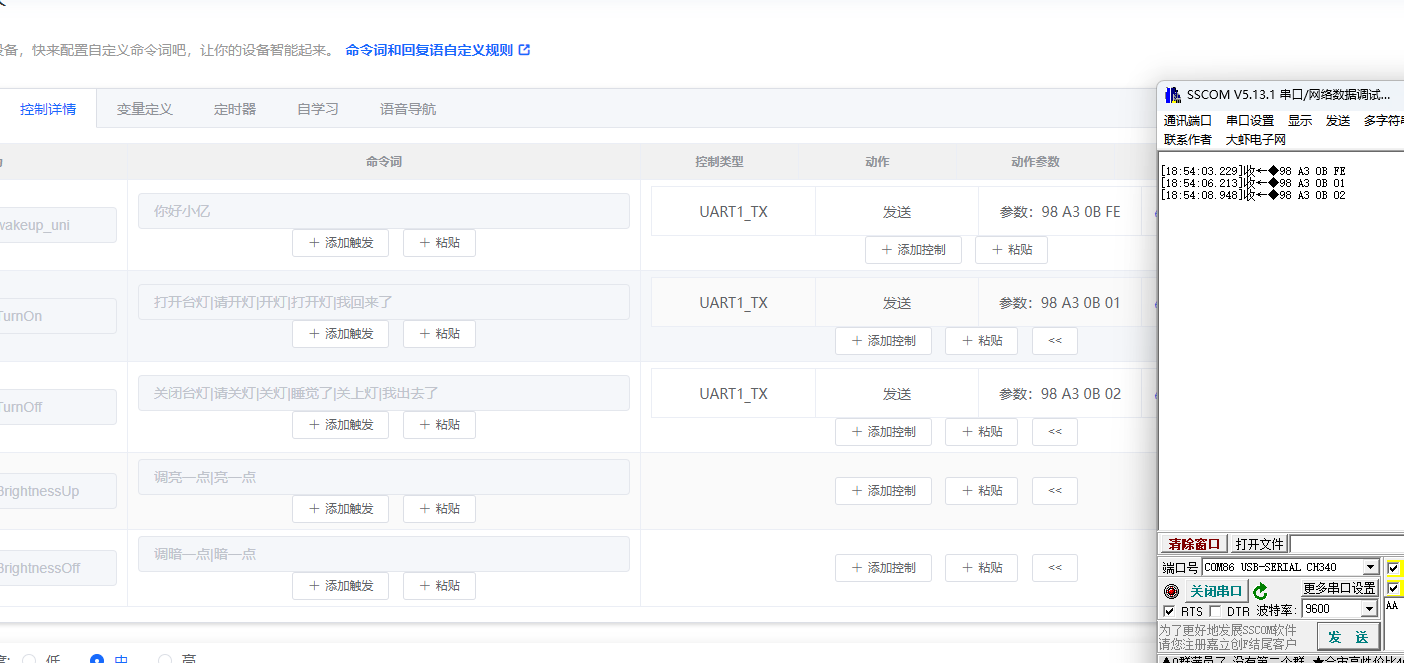Click the 发送 send button
The height and width of the screenshot is (663, 1404).
(x=1349, y=636)
